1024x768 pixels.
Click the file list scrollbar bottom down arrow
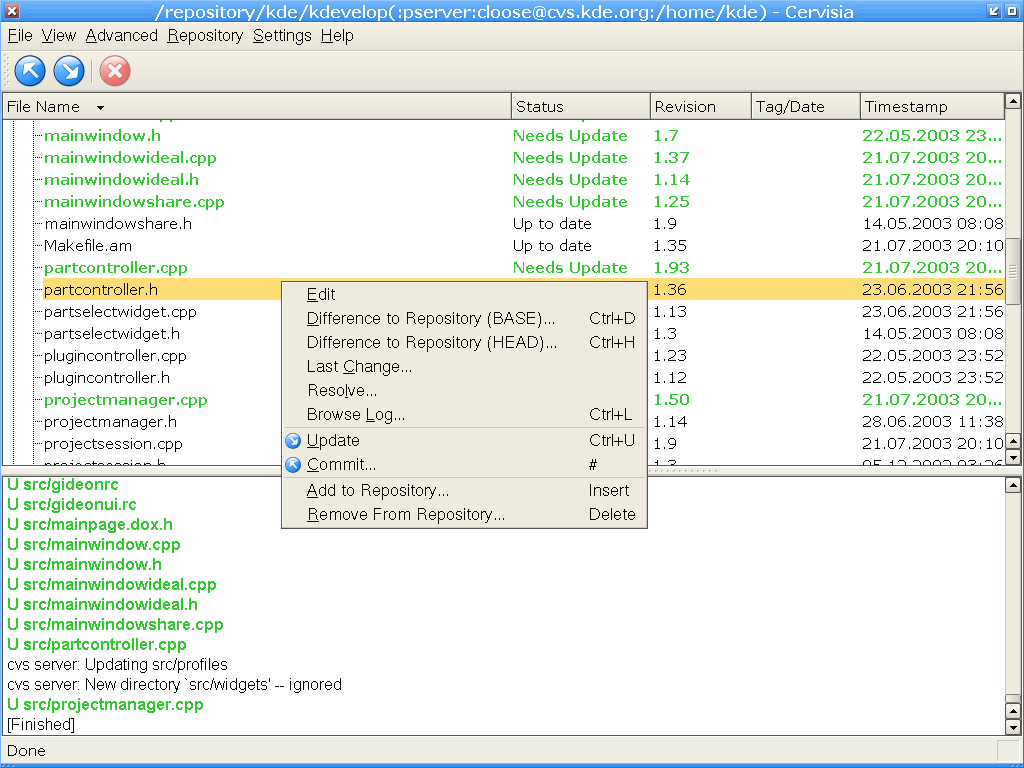pos(1013,457)
